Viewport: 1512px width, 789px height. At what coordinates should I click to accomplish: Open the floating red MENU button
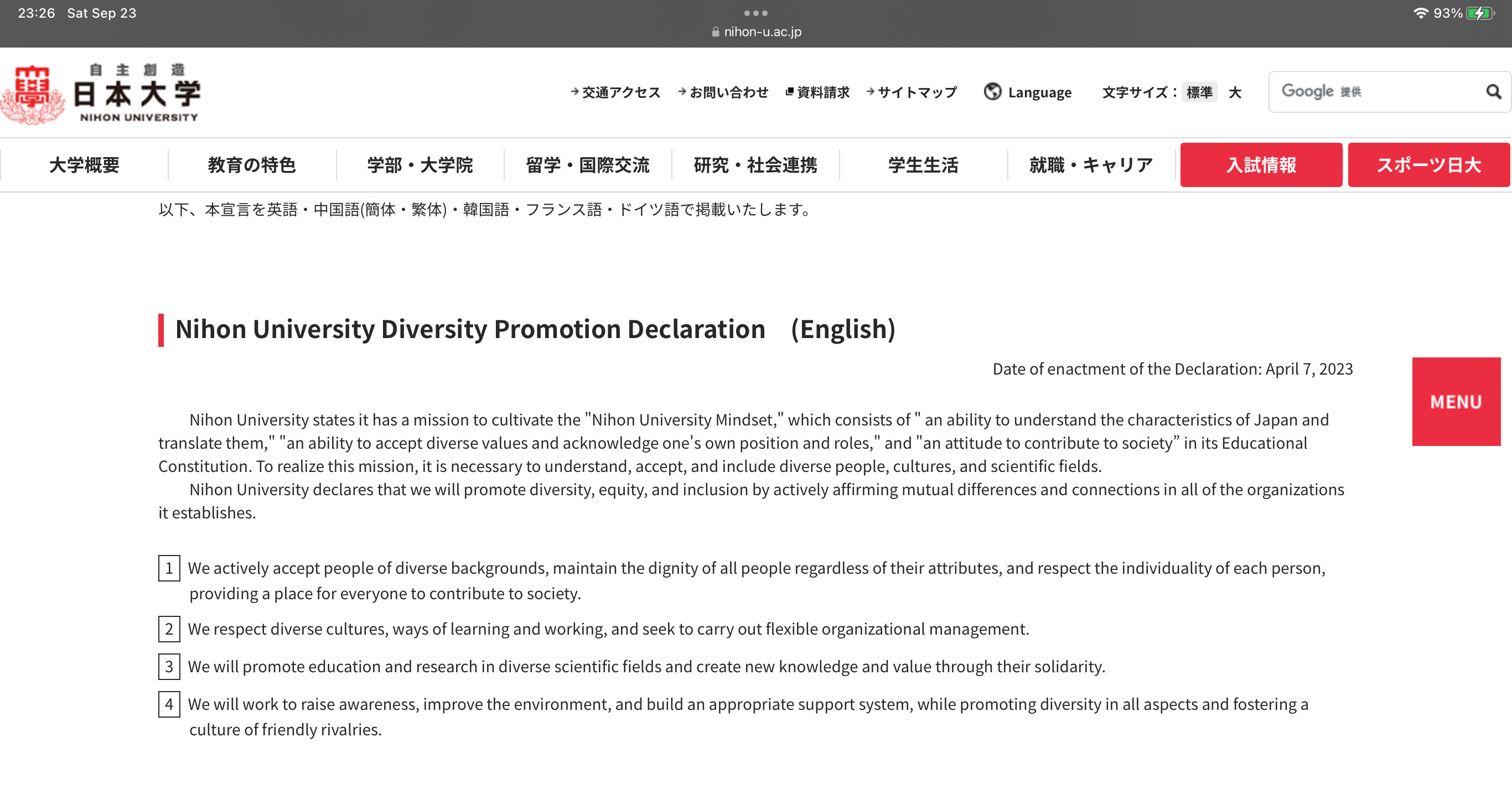click(1456, 402)
